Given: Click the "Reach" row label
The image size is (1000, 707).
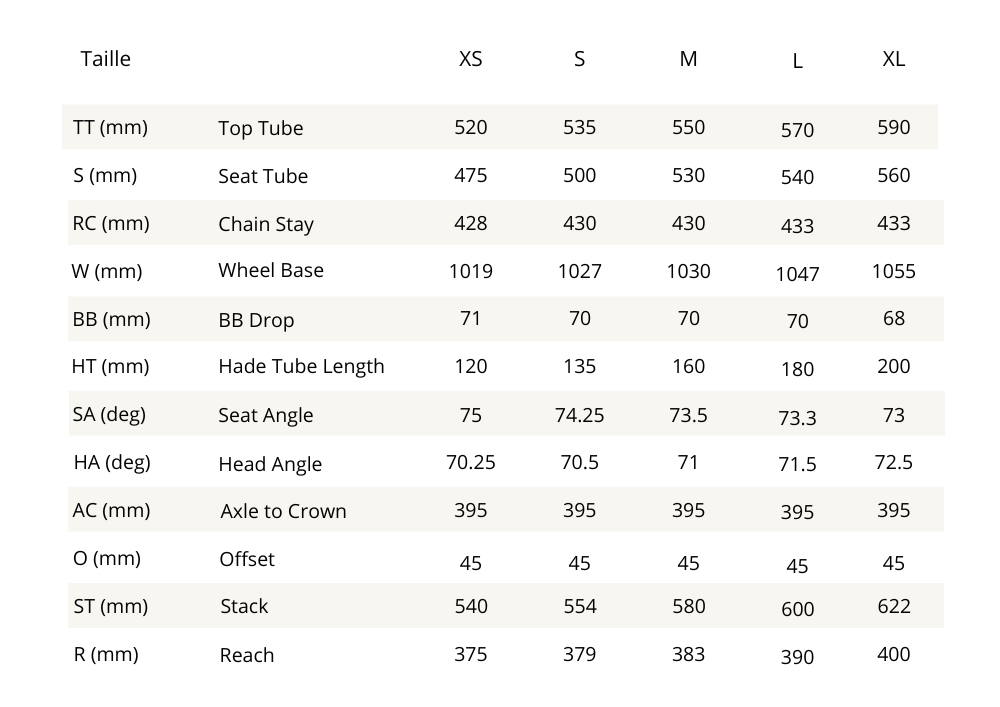Looking at the screenshot, I should click(246, 655).
